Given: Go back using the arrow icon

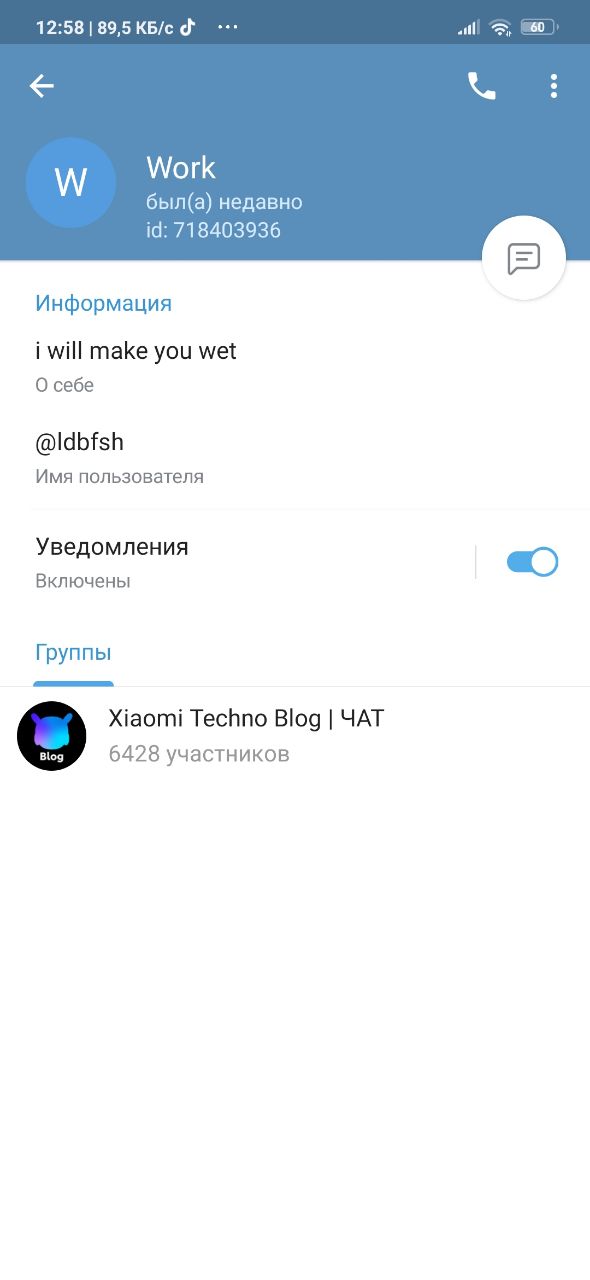Looking at the screenshot, I should coord(41,86).
